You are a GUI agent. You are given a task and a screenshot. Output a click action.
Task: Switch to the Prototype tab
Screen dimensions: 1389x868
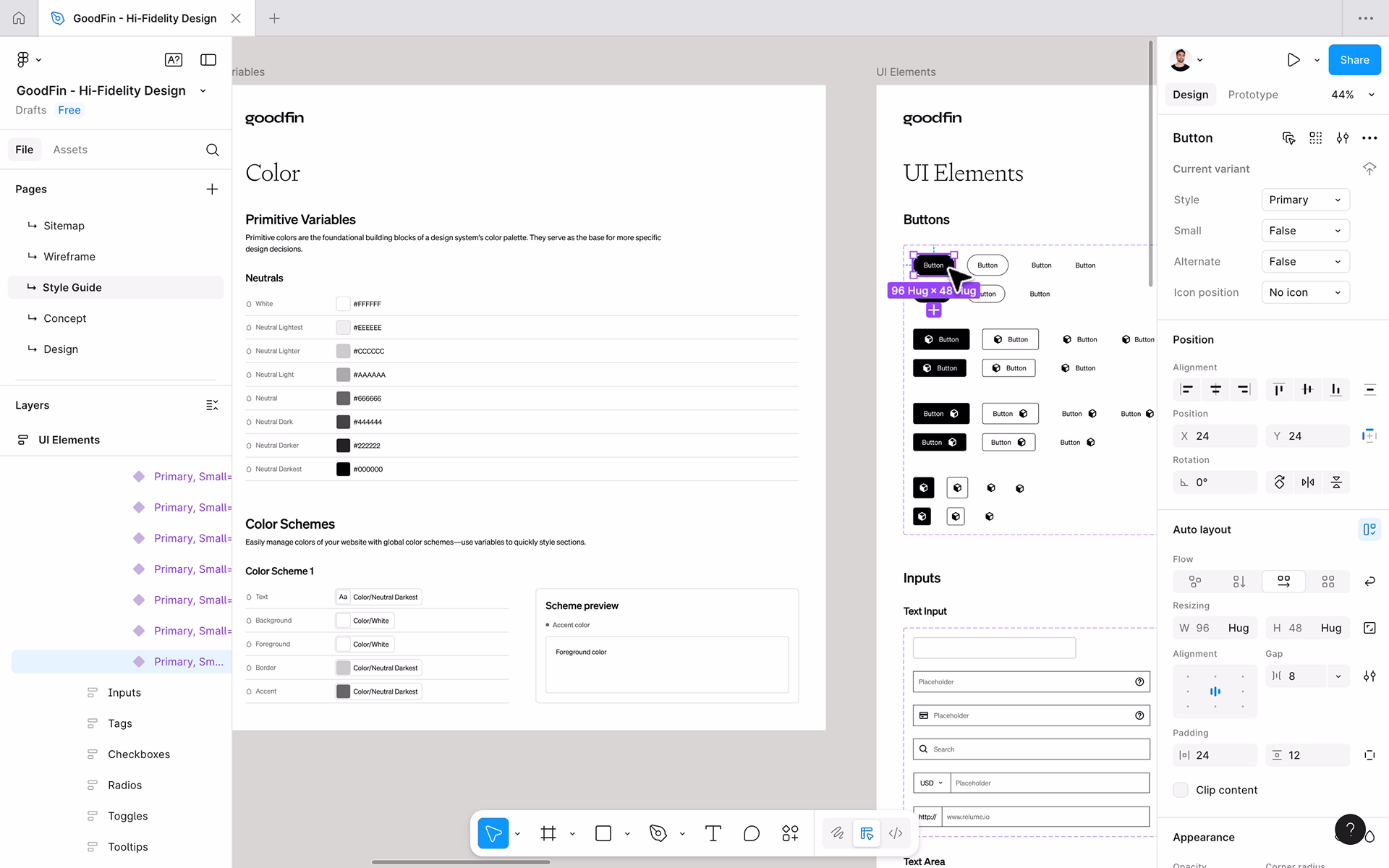coord(1252,95)
